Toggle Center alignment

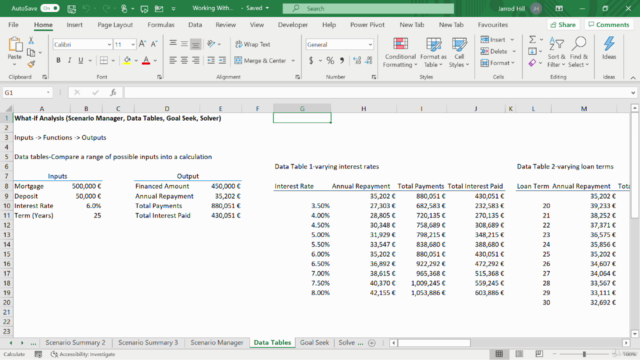(184, 60)
